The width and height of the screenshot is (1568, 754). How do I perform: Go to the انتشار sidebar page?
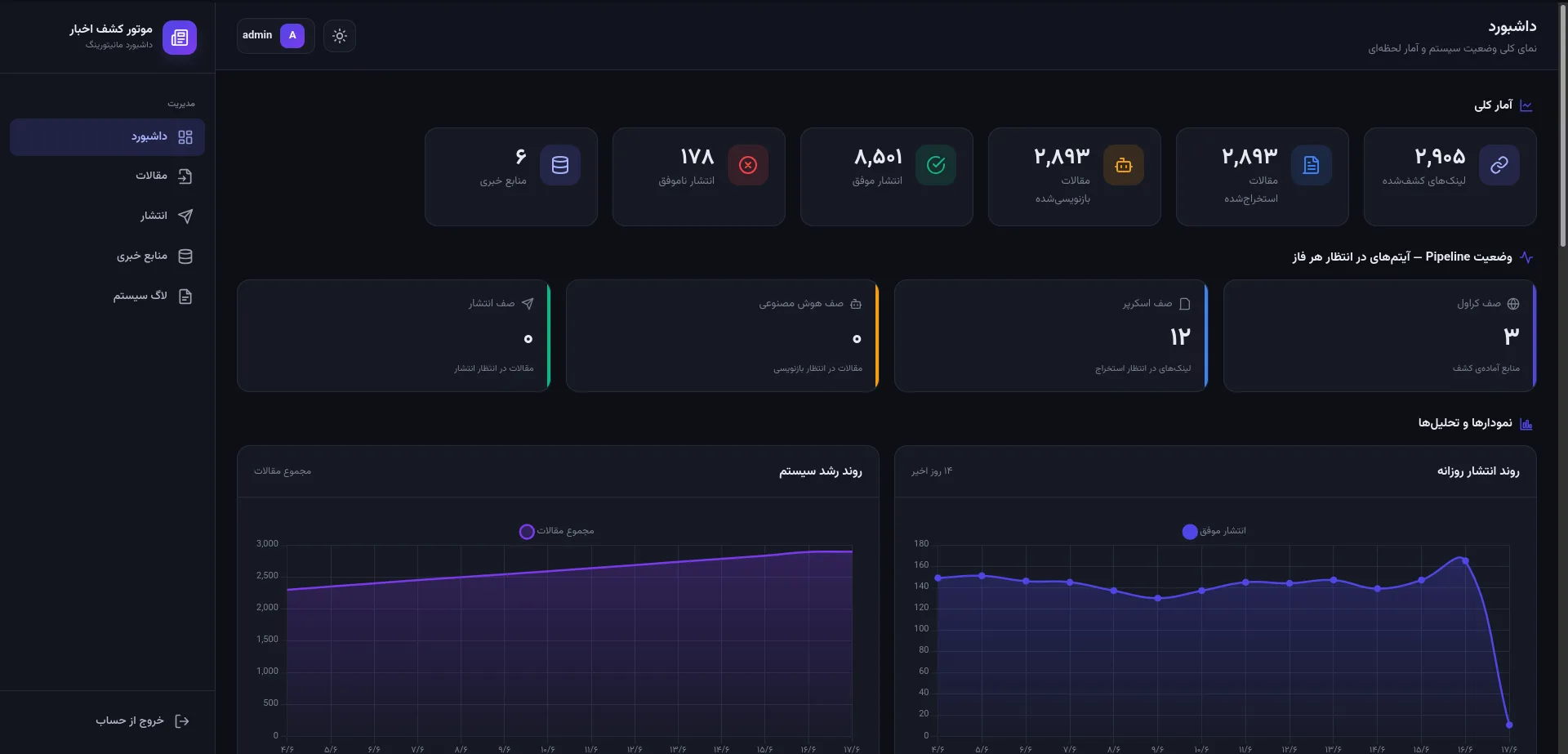pos(107,216)
